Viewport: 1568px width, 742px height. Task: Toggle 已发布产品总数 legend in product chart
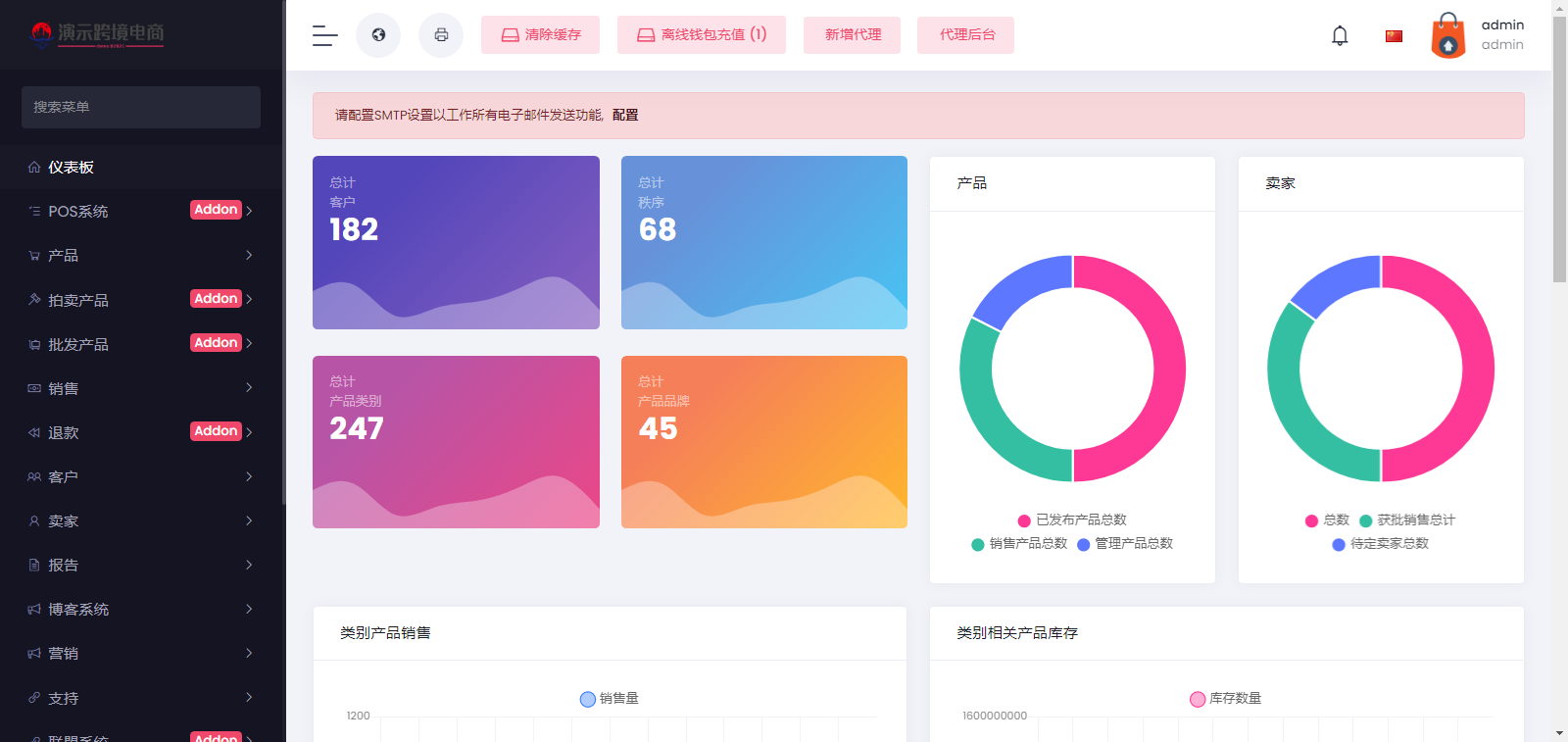(1072, 520)
